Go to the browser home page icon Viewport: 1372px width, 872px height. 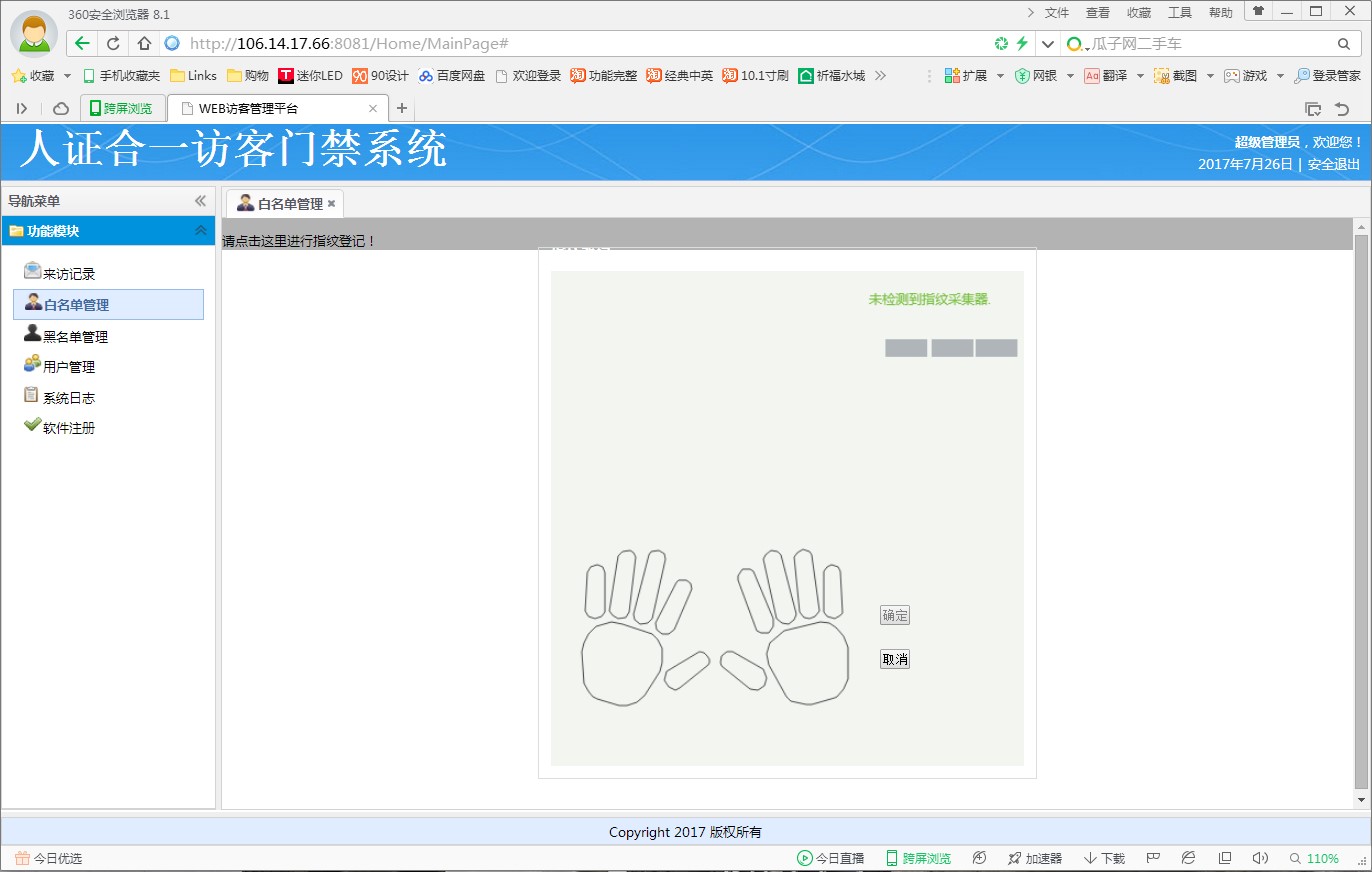(x=144, y=44)
